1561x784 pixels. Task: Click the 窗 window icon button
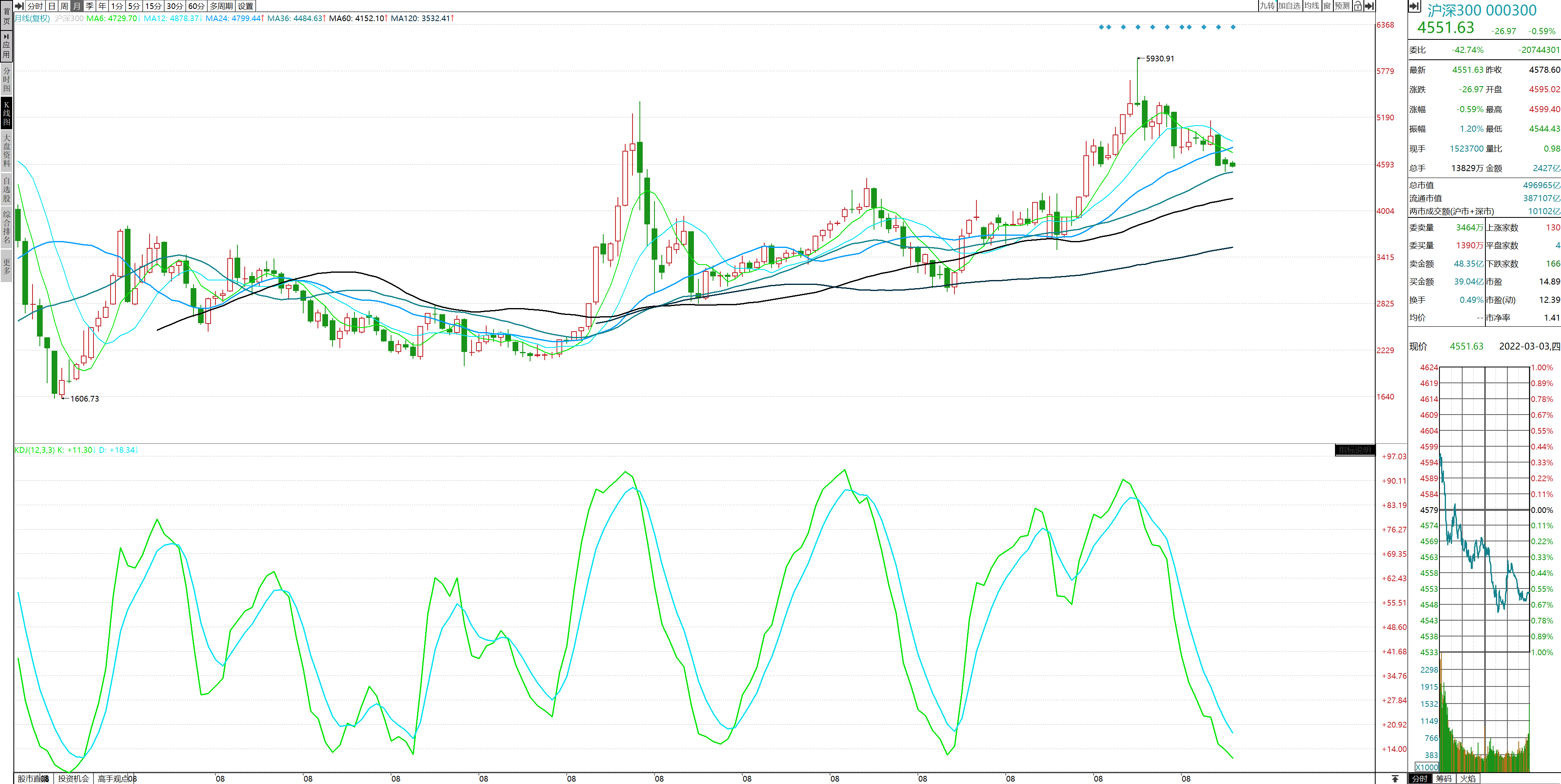pos(1327,6)
